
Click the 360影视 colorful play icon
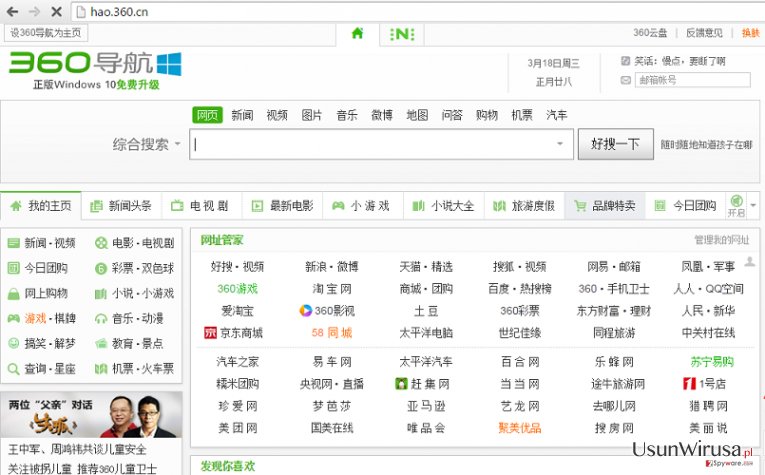[x=305, y=310]
